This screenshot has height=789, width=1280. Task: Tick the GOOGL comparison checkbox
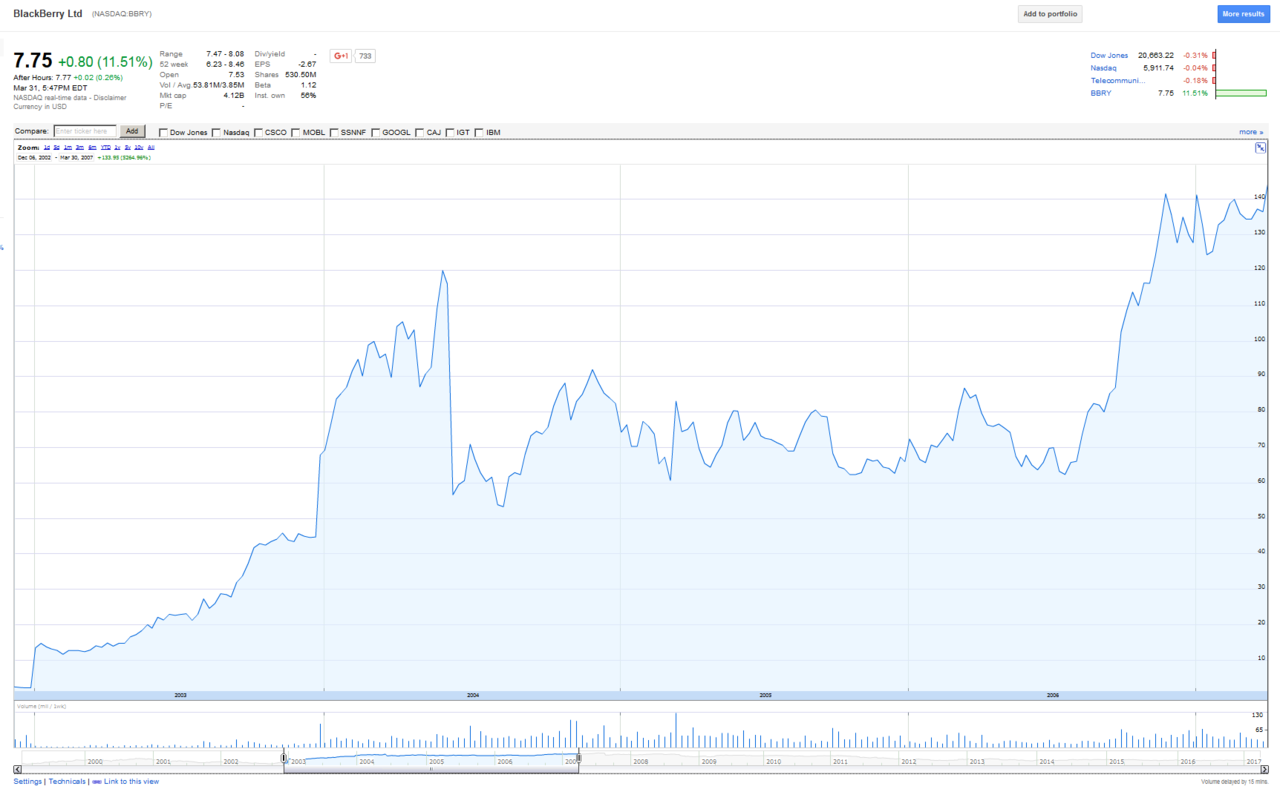point(375,132)
